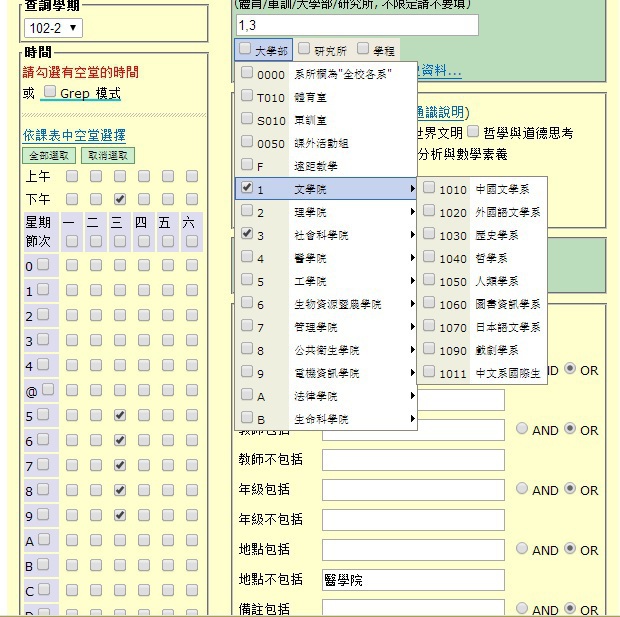Select menu entry F 遠距教學
Image resolution: width=620 pixels, height=617 pixels.
click(326, 166)
